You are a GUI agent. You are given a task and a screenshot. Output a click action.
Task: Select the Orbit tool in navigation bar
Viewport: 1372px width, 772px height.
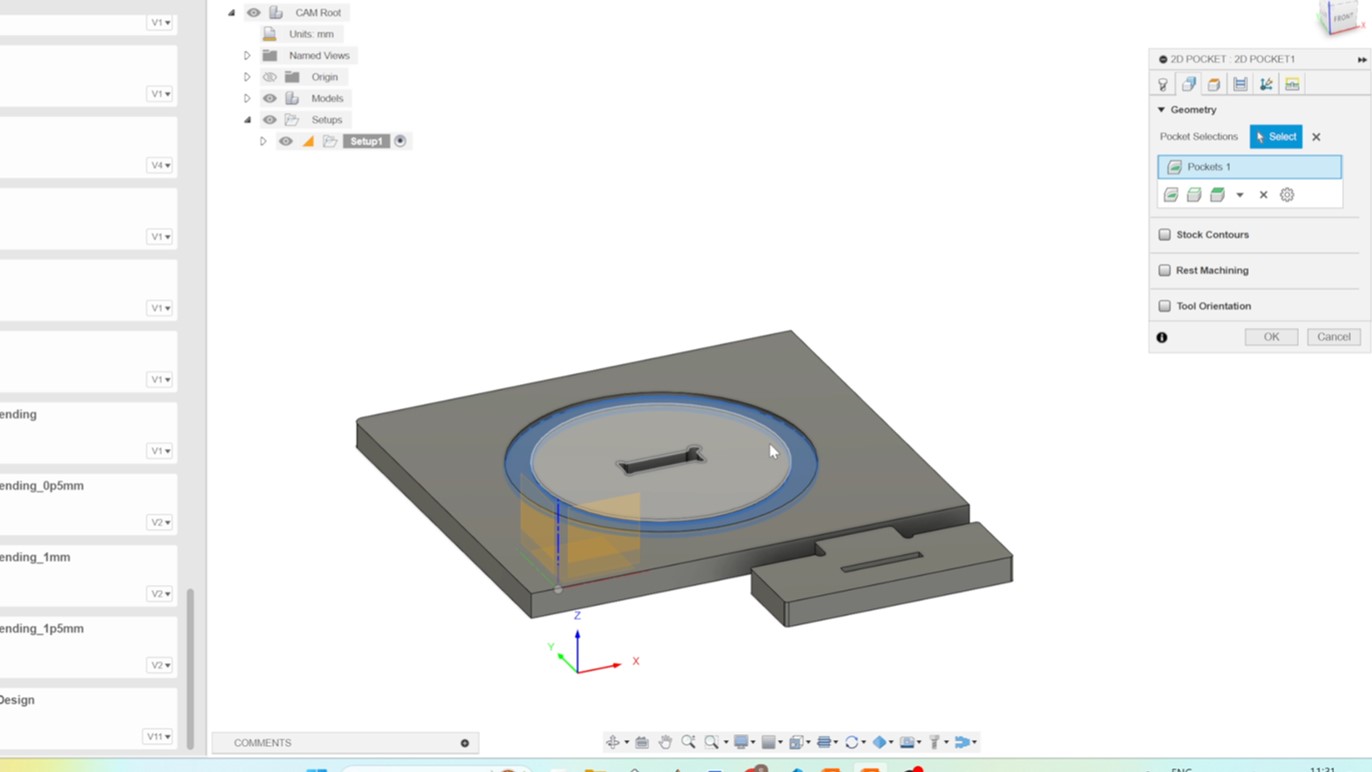(x=613, y=742)
